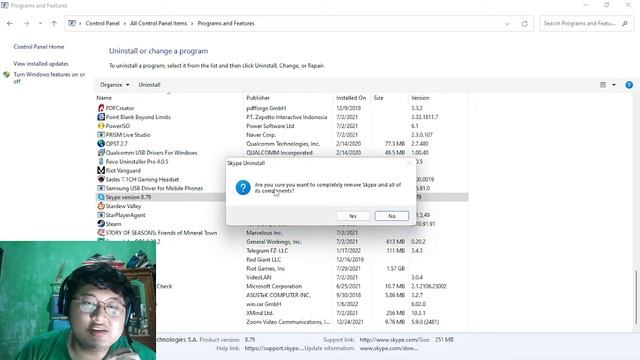640x360 pixels.
Task: Open Turn Windows features on or off
Action: coord(49,78)
